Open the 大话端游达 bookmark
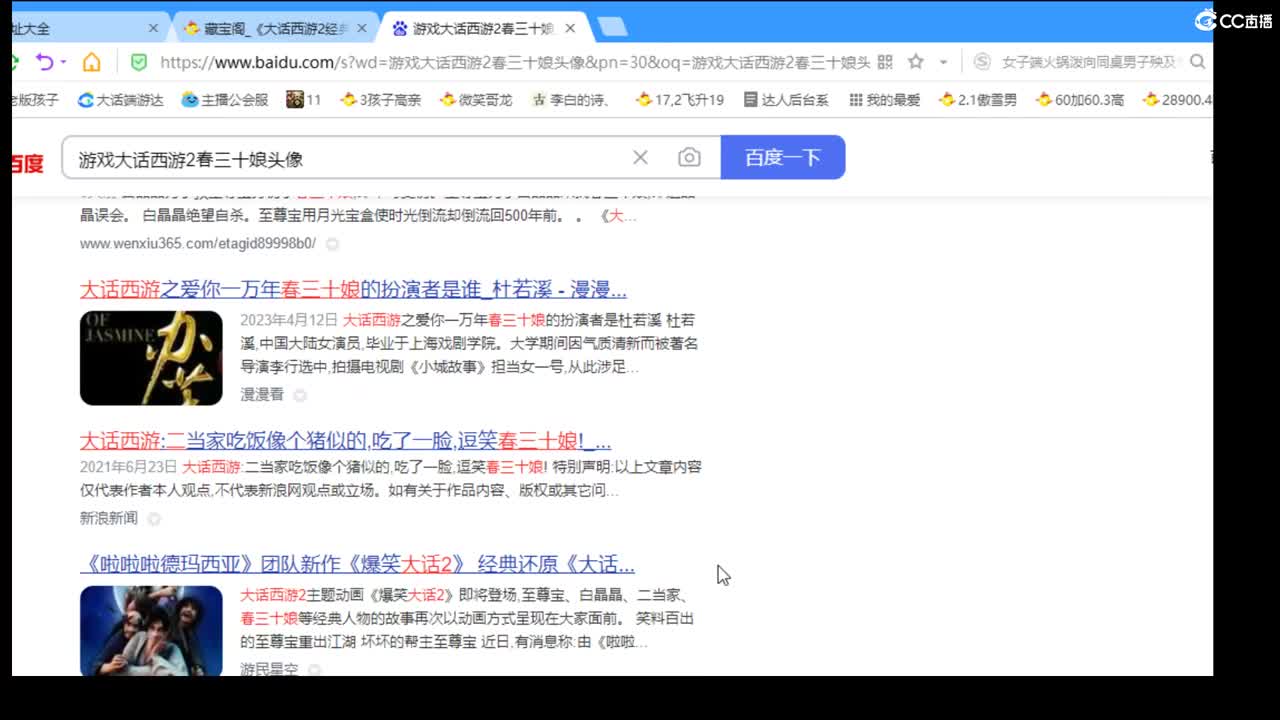 tap(121, 100)
